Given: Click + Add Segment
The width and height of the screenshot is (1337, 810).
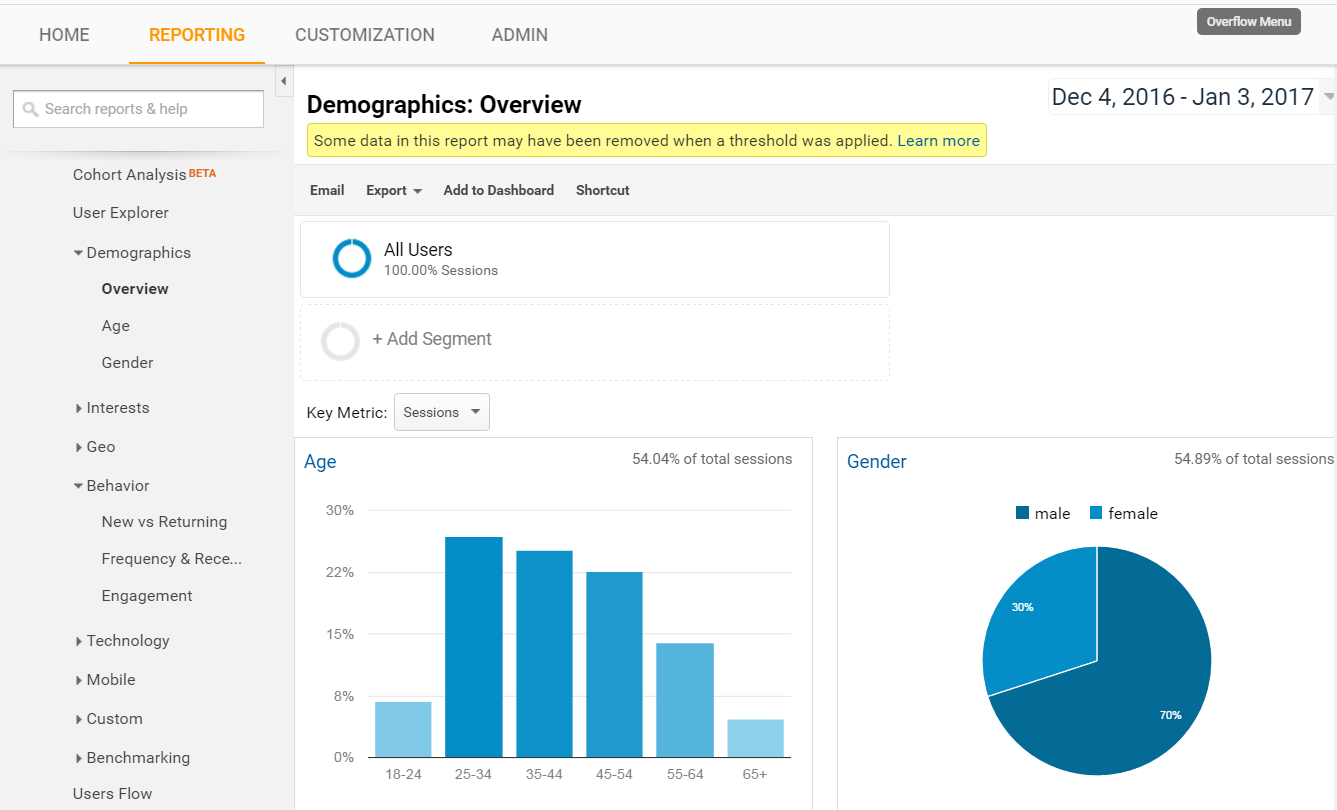Looking at the screenshot, I should coord(432,339).
